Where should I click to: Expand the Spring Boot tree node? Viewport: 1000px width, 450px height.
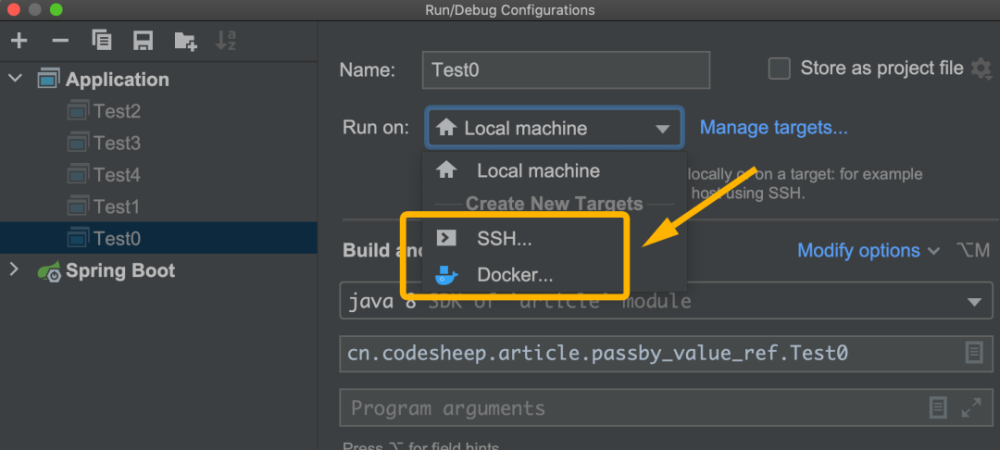coord(15,270)
